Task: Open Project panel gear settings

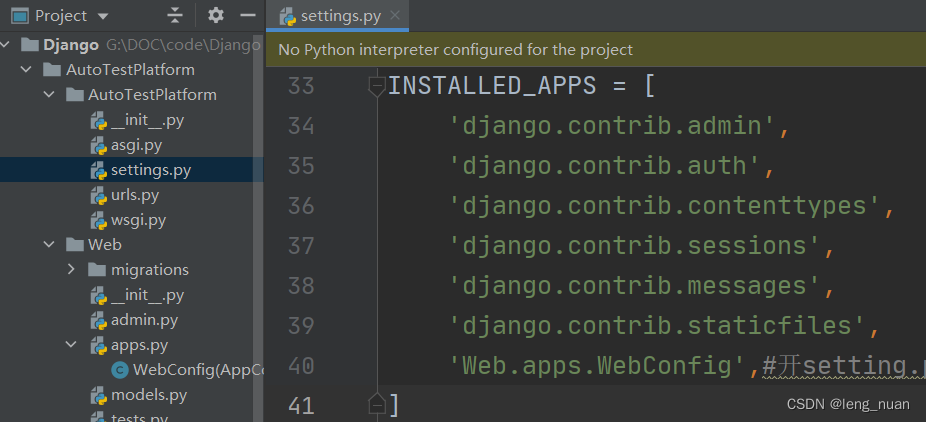Action: coord(216,16)
